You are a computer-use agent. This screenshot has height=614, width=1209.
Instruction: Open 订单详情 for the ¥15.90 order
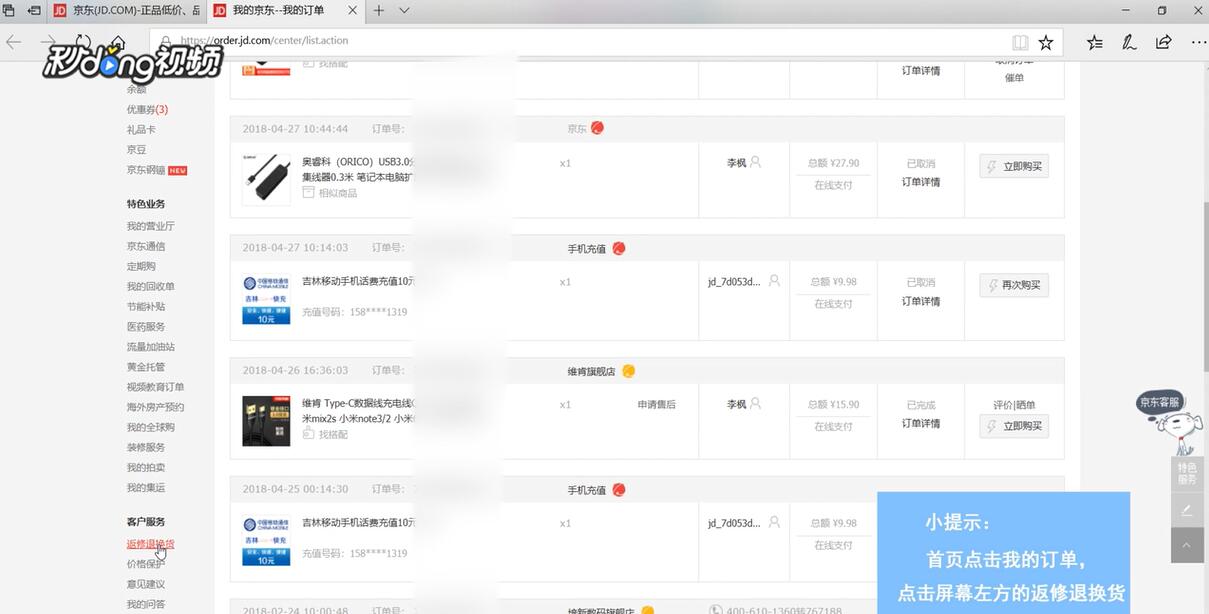click(921, 423)
